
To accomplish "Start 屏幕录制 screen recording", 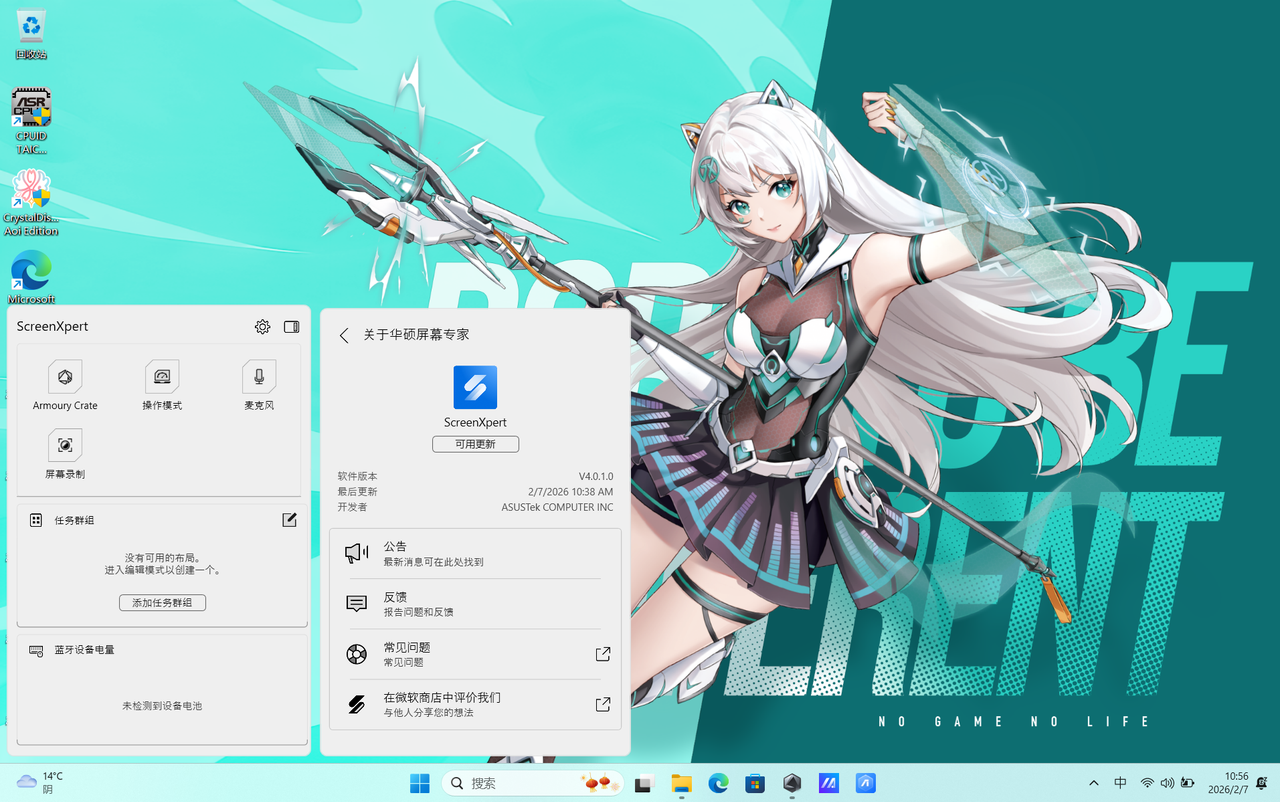I will point(65,454).
